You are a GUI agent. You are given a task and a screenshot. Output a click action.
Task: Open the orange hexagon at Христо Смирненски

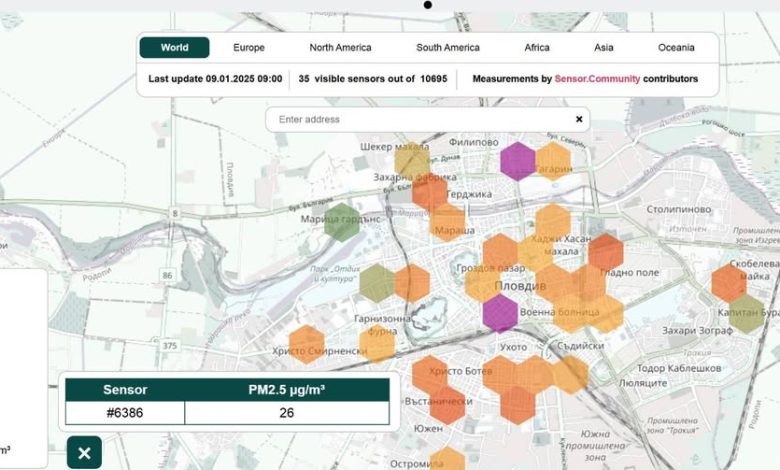307,344
